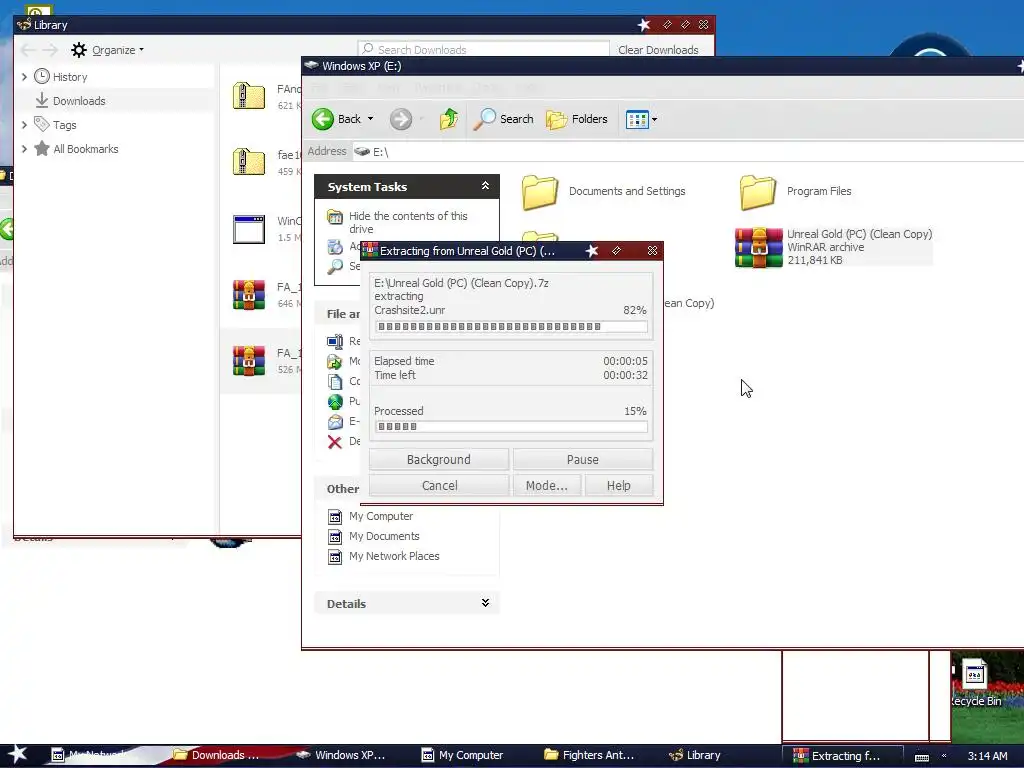
Task: Click the Search magnifier icon in System Tasks
Action: [x=335, y=266]
